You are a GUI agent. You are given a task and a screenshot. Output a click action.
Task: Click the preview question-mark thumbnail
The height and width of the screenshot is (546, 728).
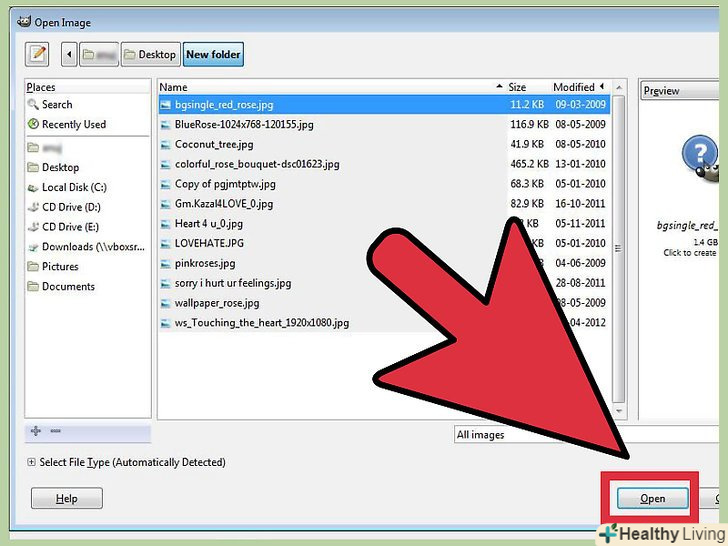click(701, 159)
